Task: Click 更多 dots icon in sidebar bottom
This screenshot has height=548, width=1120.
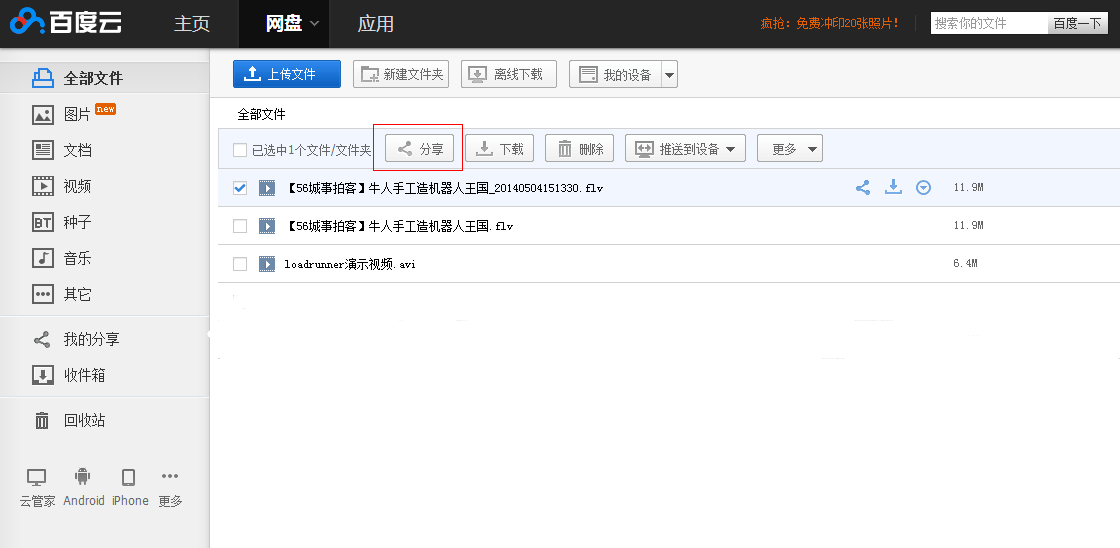Action: click(170, 477)
